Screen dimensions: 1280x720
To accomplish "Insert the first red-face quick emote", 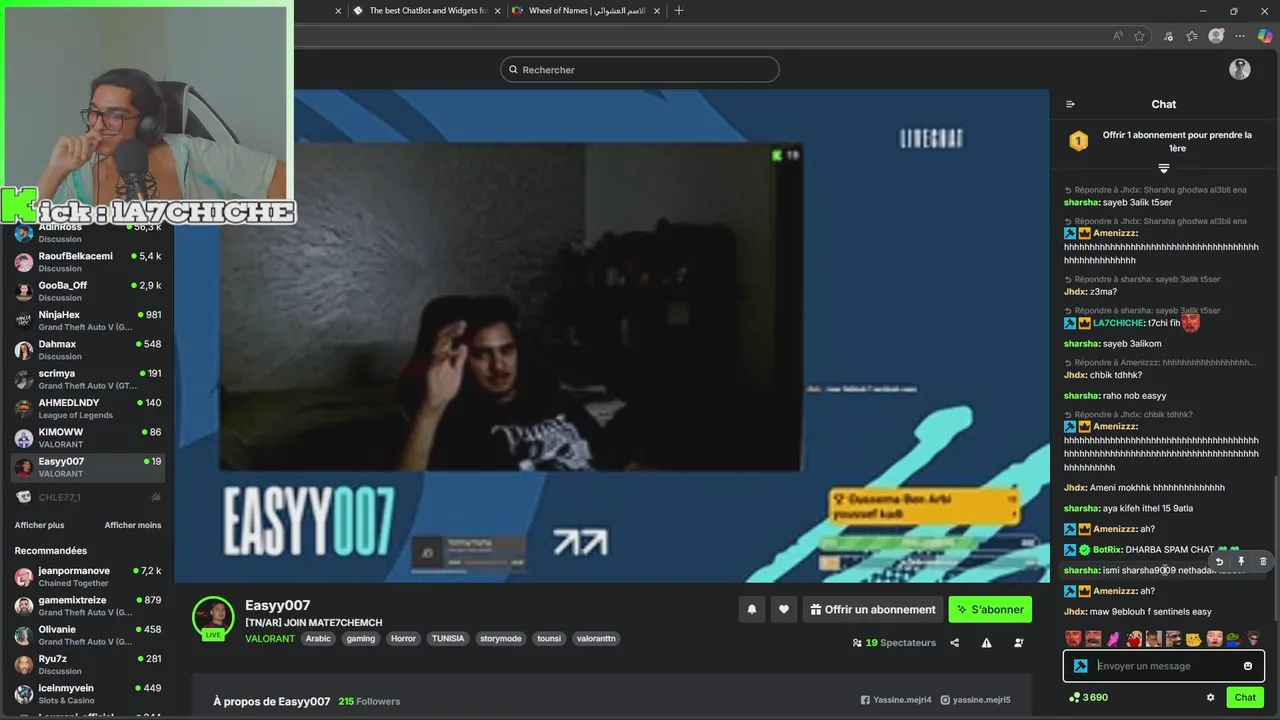I will pyautogui.click(x=1073, y=638).
